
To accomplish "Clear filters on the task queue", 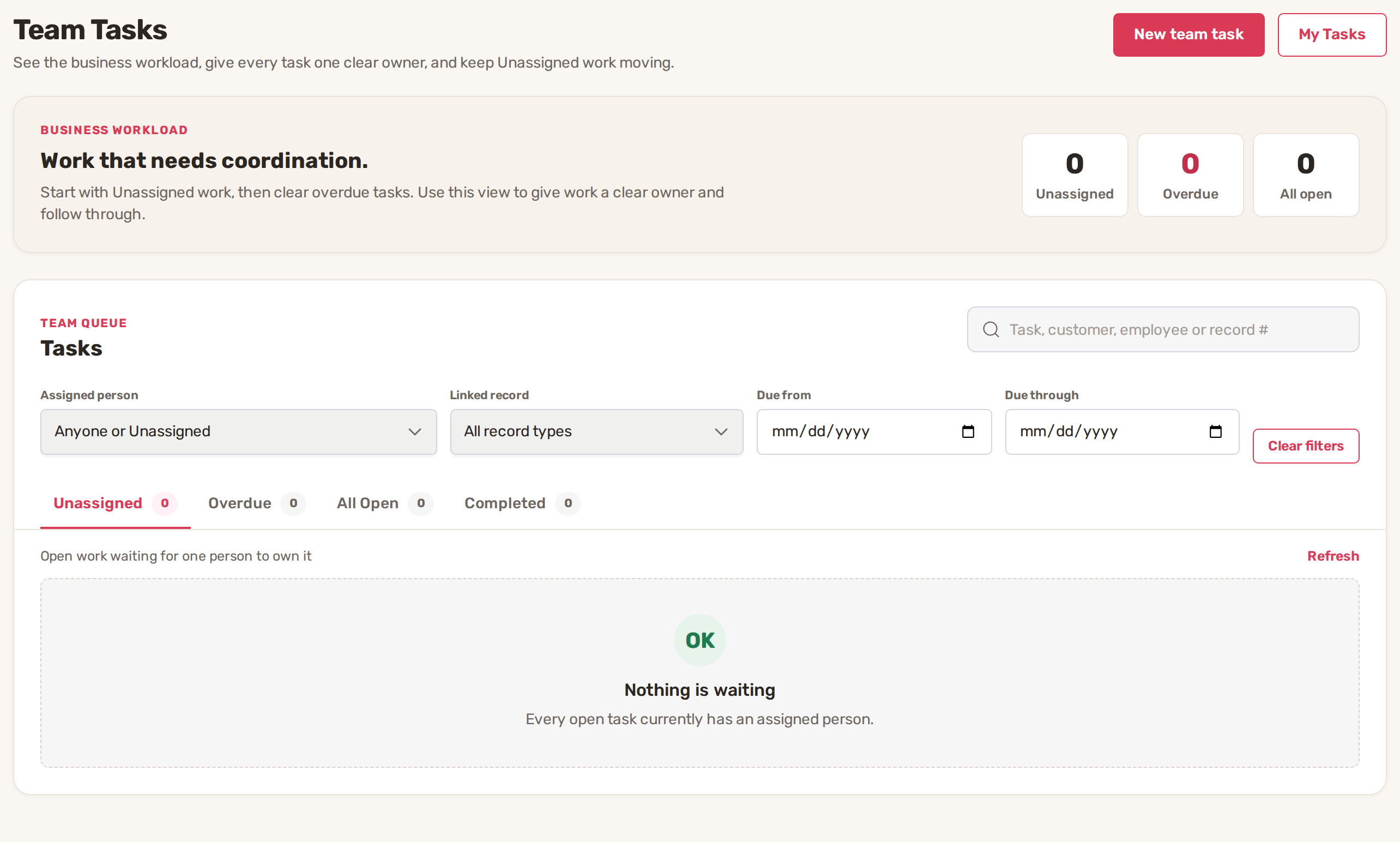I will 1306,446.
